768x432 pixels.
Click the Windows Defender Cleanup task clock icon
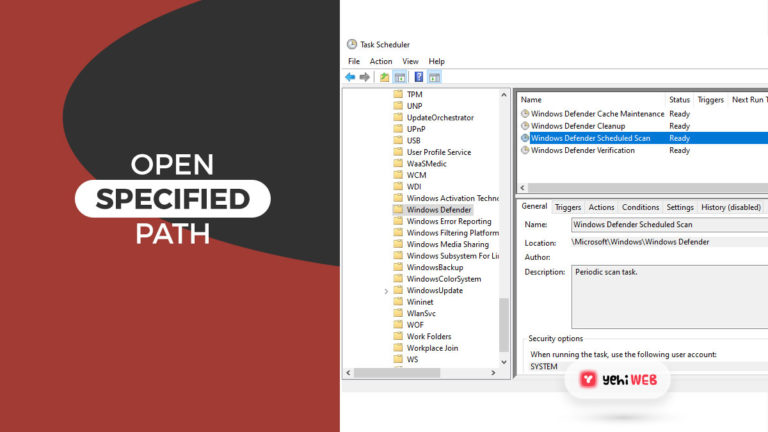525,126
